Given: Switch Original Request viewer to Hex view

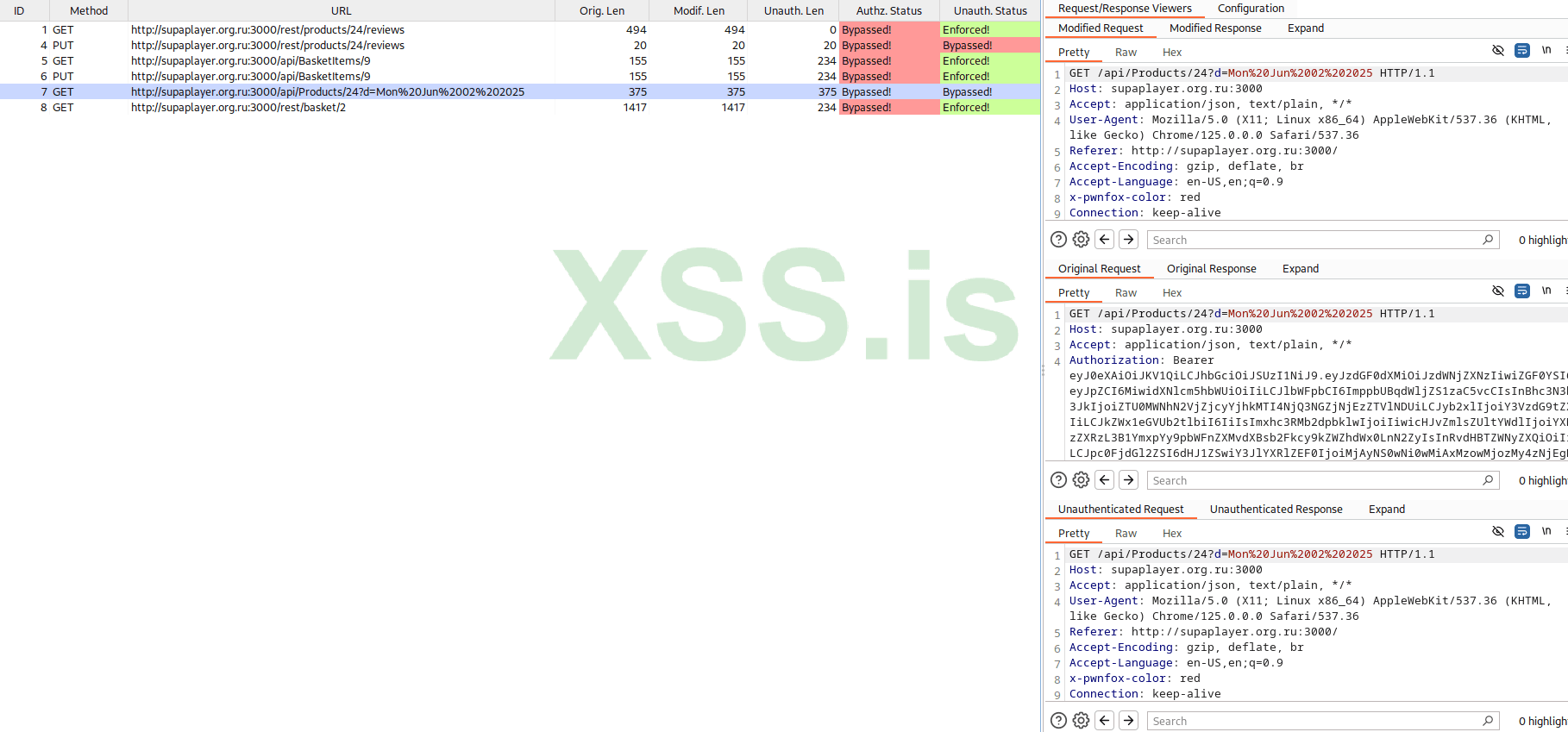Looking at the screenshot, I should [x=1172, y=293].
